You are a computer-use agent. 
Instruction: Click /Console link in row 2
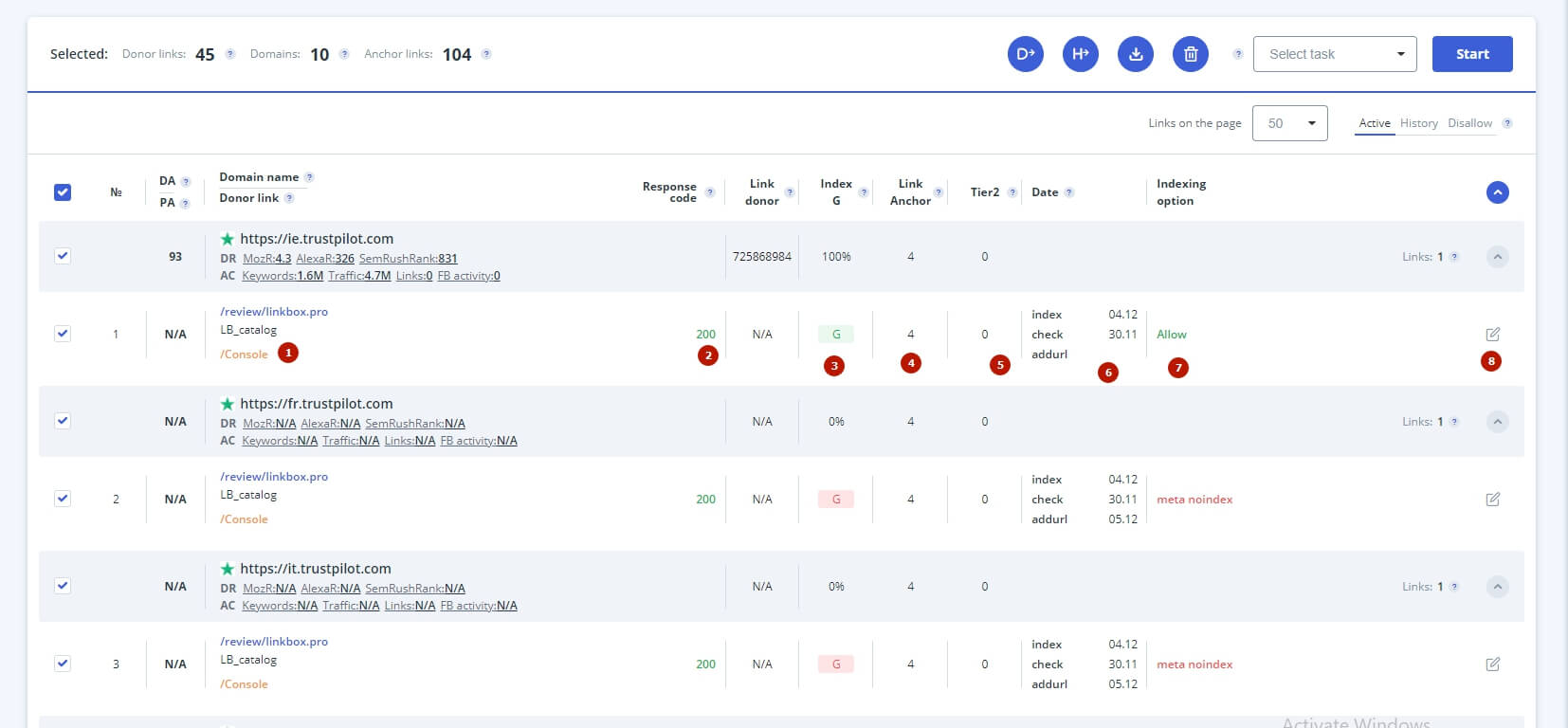tap(245, 519)
